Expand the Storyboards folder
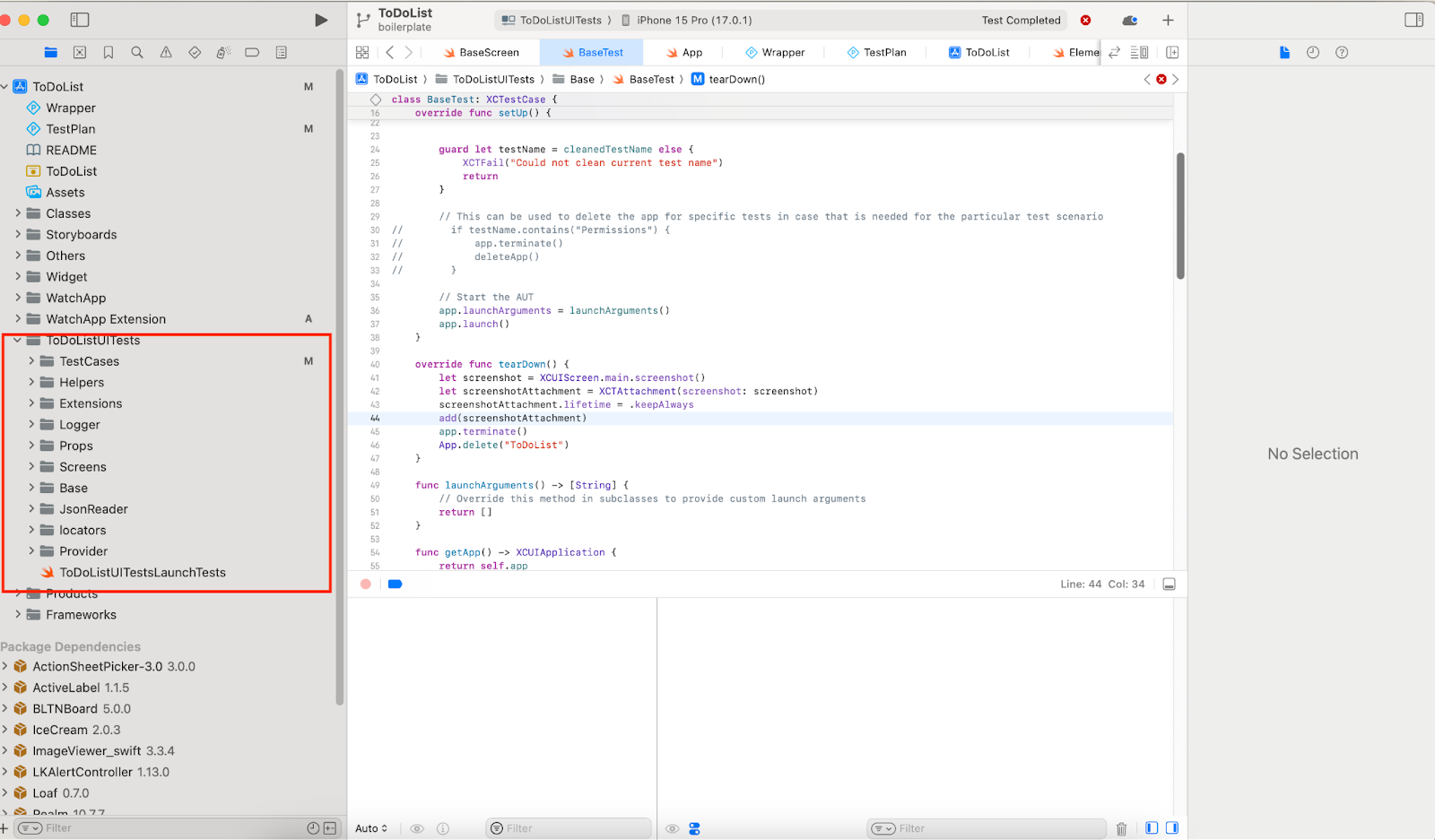This screenshot has width=1435, height=840. 18,235
